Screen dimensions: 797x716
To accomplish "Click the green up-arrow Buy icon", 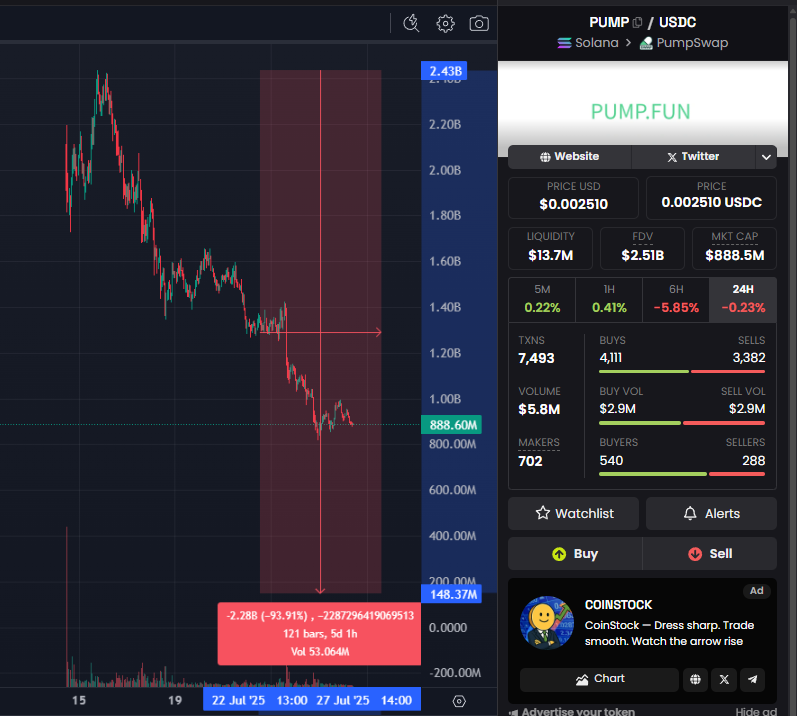I will [559, 554].
